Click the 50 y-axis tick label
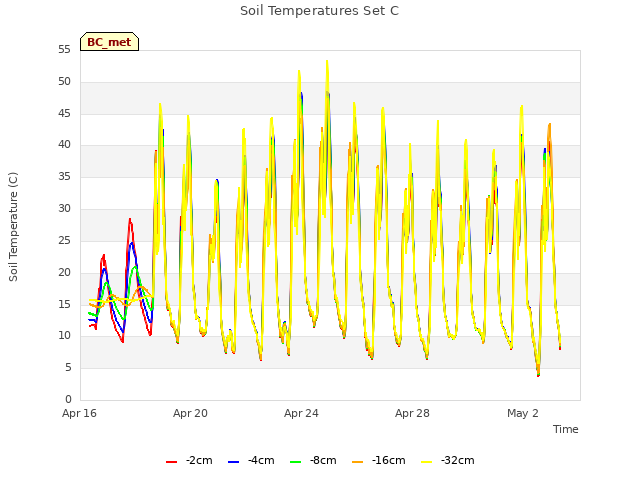640x480 pixels. [64, 82]
